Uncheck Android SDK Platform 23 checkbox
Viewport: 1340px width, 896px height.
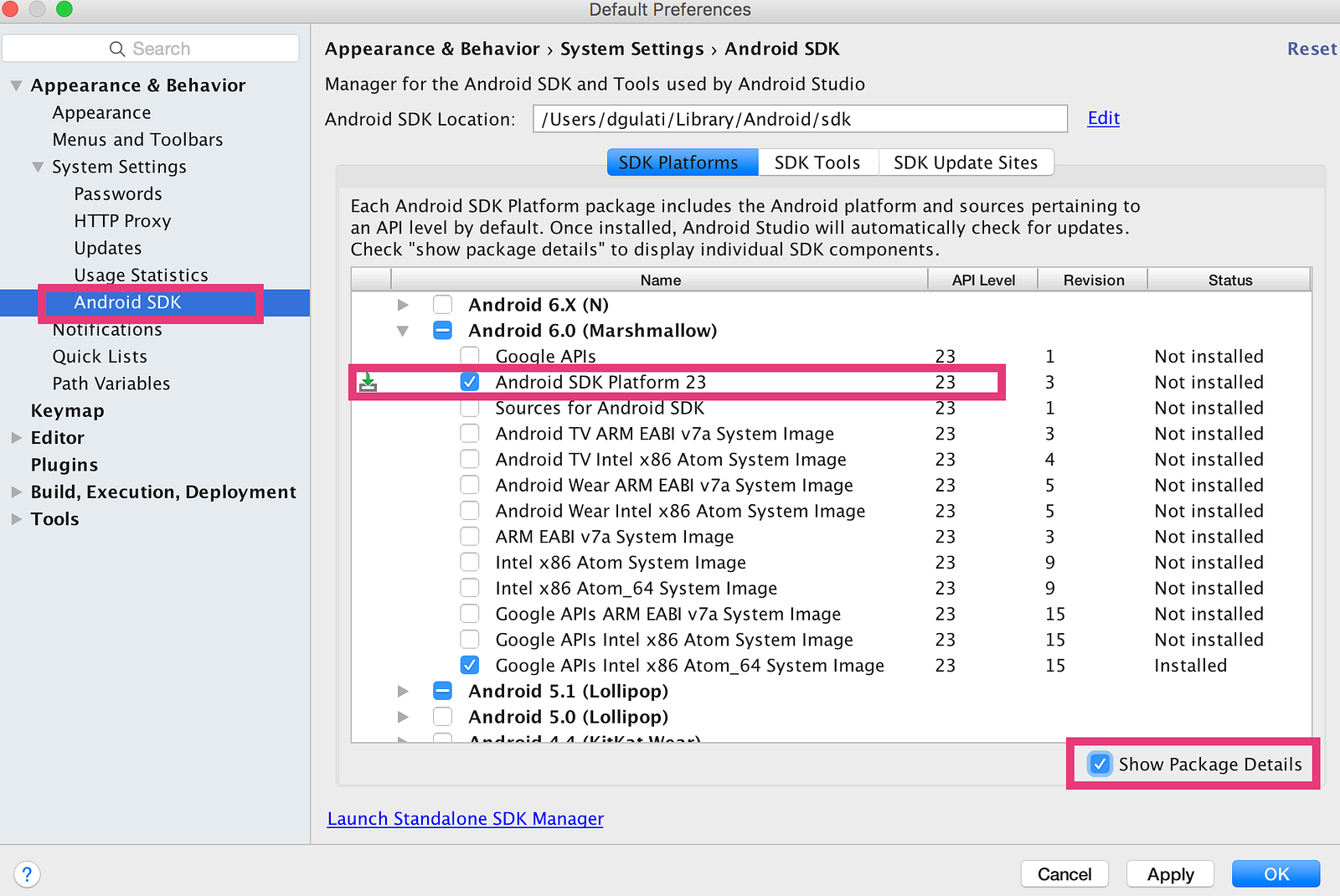pos(470,383)
